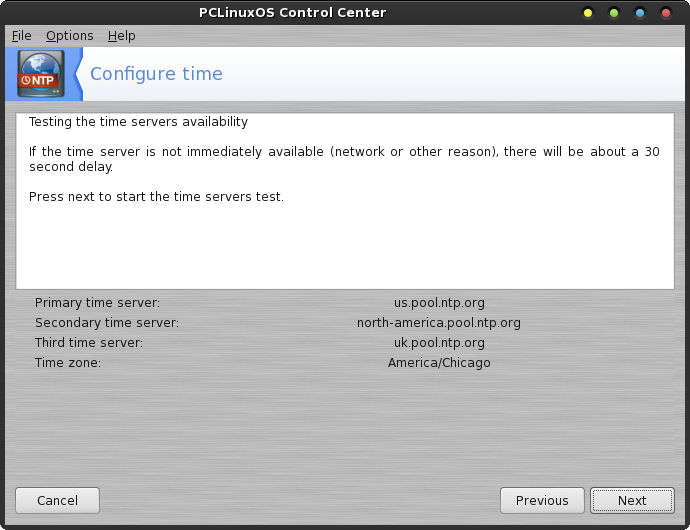690x530 pixels.
Task: Cancel the time configuration wizard
Action: click(x=58, y=501)
